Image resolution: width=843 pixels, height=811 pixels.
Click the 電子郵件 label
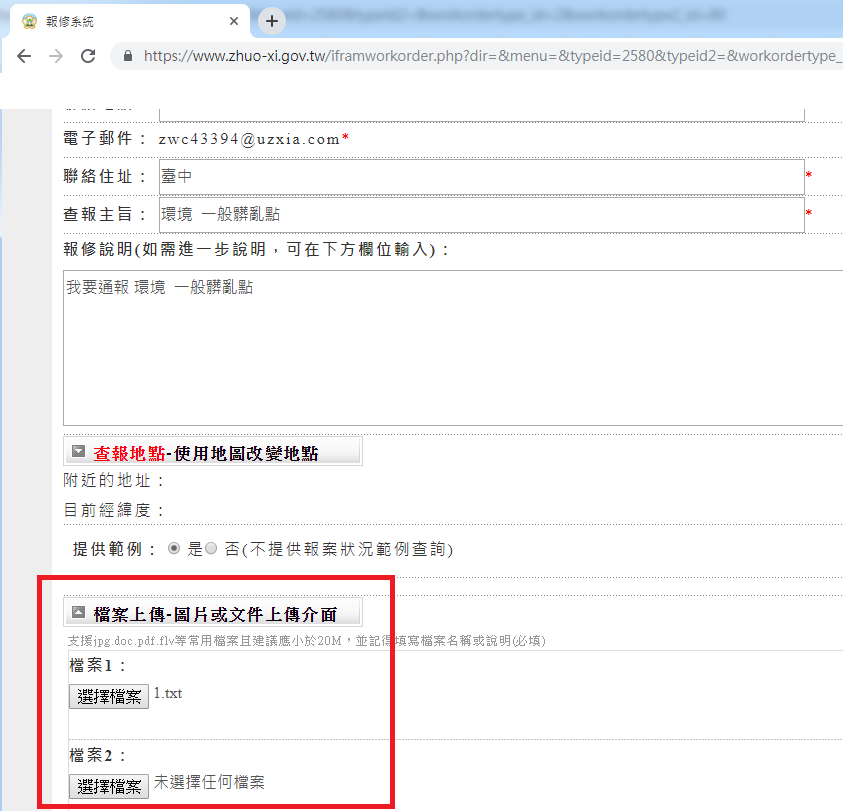[104, 139]
